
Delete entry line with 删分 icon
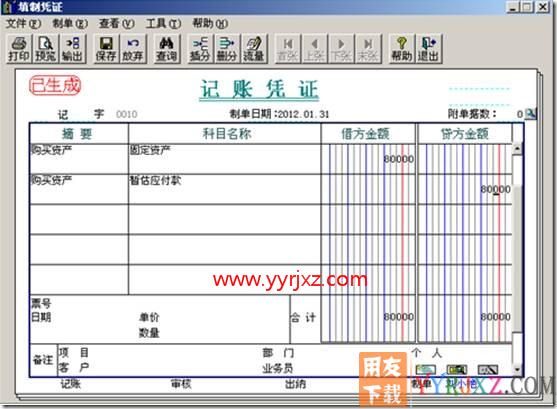[x=227, y=49]
